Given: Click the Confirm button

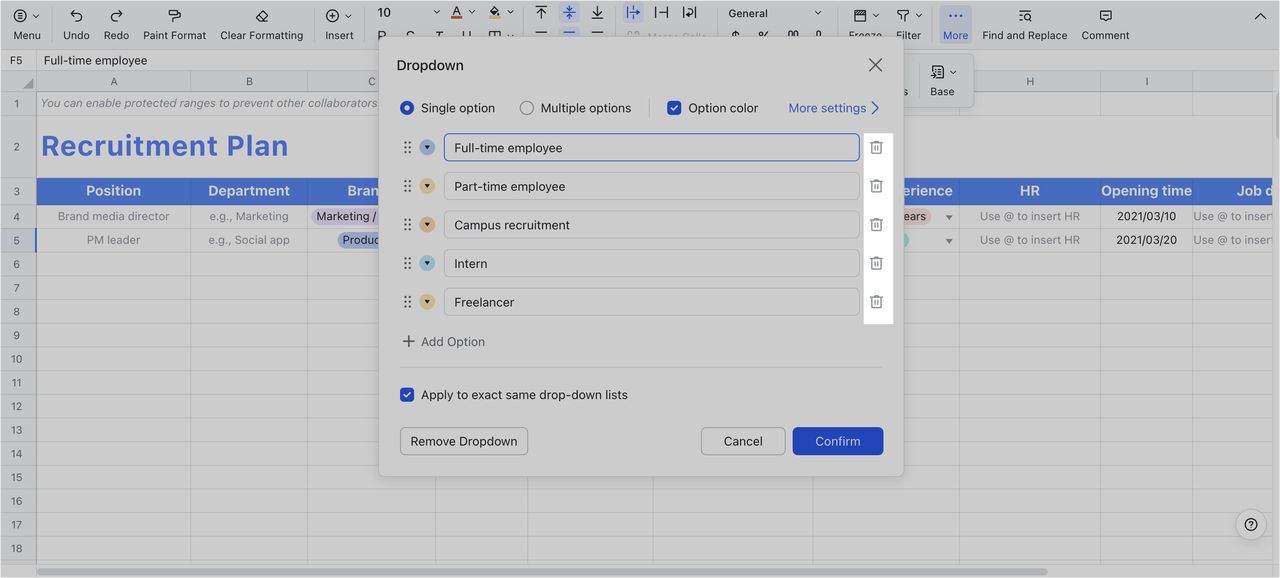Looking at the screenshot, I should [837, 441].
